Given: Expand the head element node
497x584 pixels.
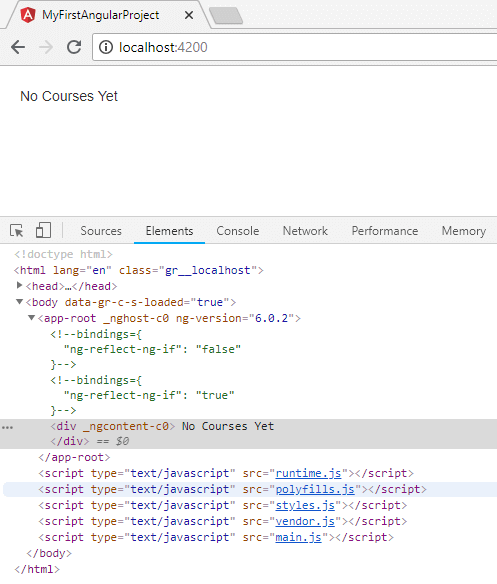Looking at the screenshot, I should [x=20, y=285].
